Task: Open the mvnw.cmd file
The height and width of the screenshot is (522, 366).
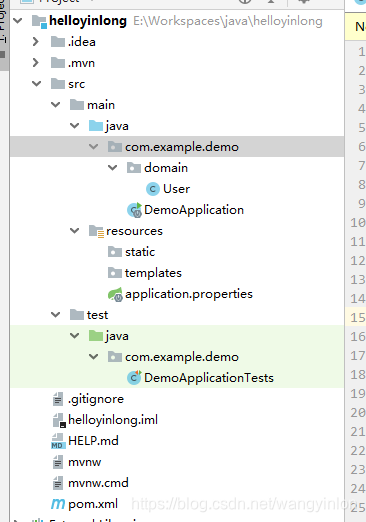Action: coord(98,483)
